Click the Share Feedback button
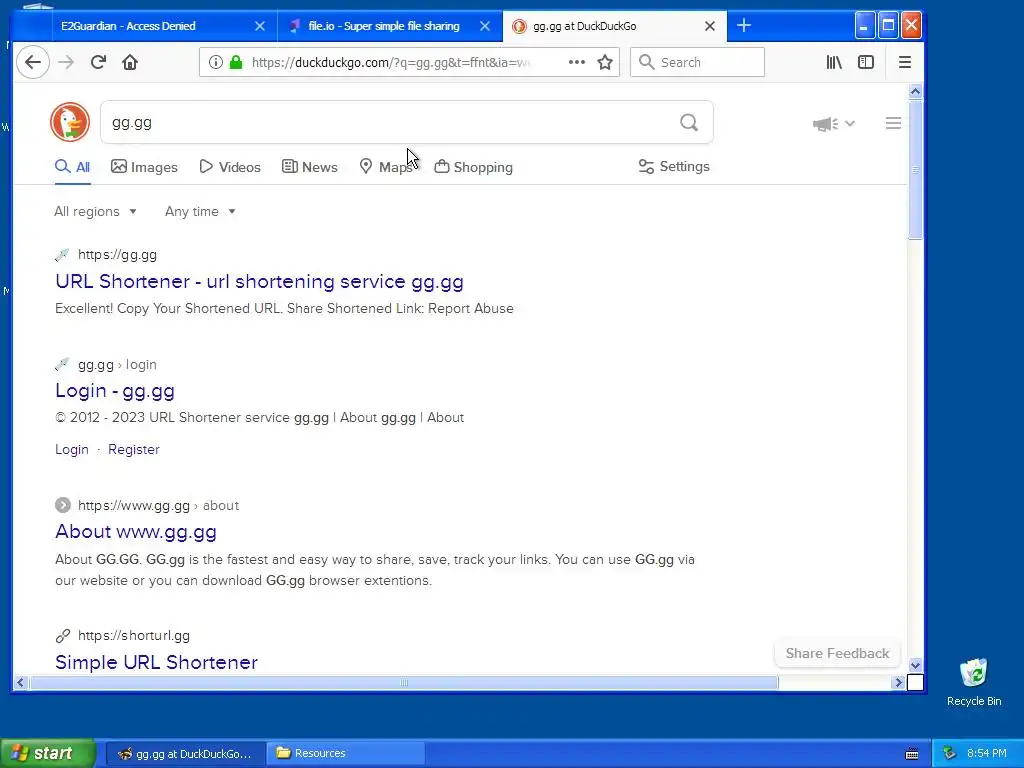This screenshot has width=1024, height=768. pos(837,653)
